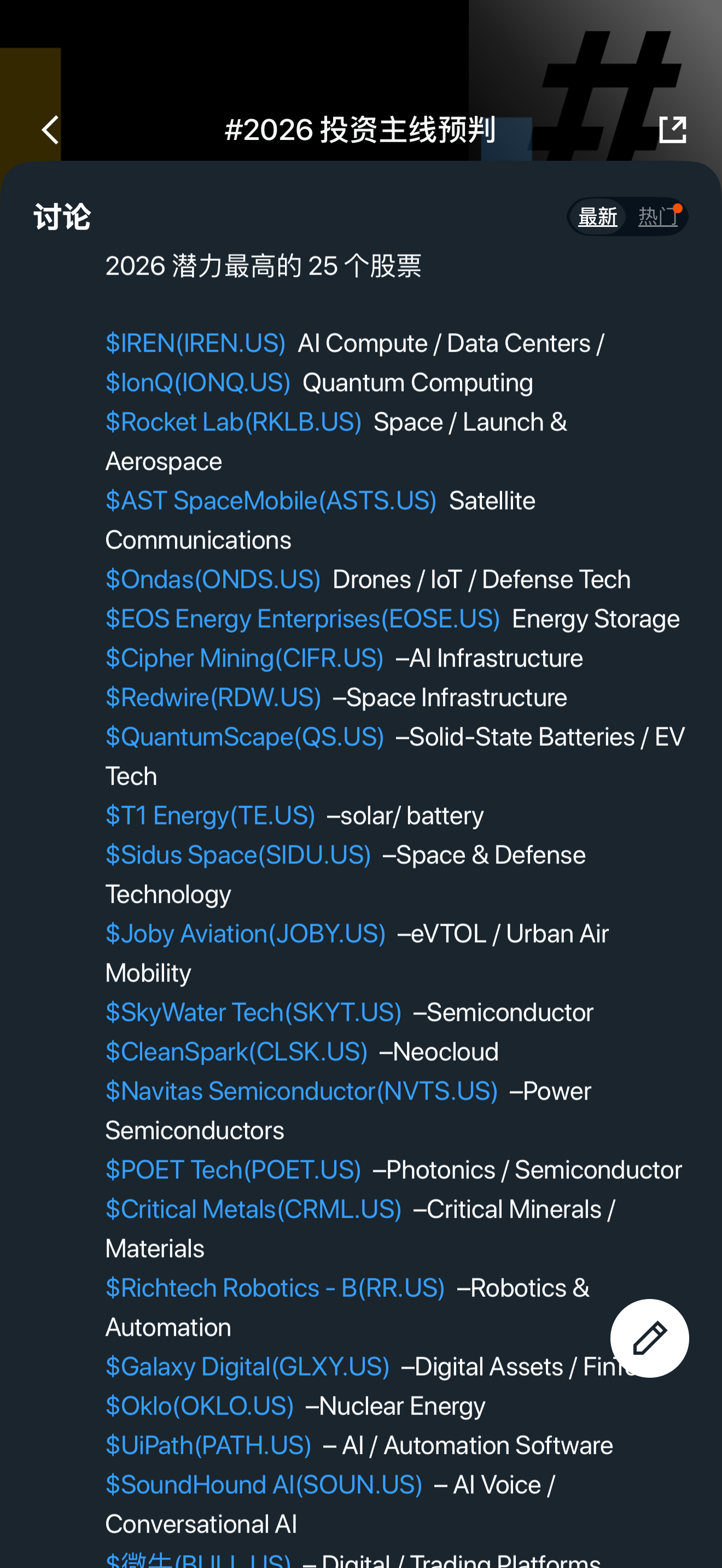Open $Cipher Mining(CIFR.US) link
Image resolution: width=722 pixels, height=1568 pixels.
[x=244, y=658]
